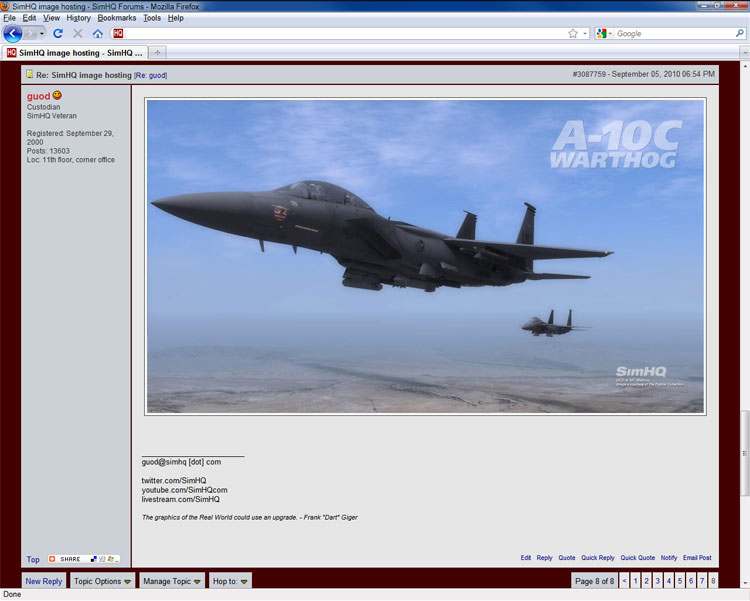The width and height of the screenshot is (750, 601).
Task: Click the smiley icon next to guod
Action: click(57, 95)
